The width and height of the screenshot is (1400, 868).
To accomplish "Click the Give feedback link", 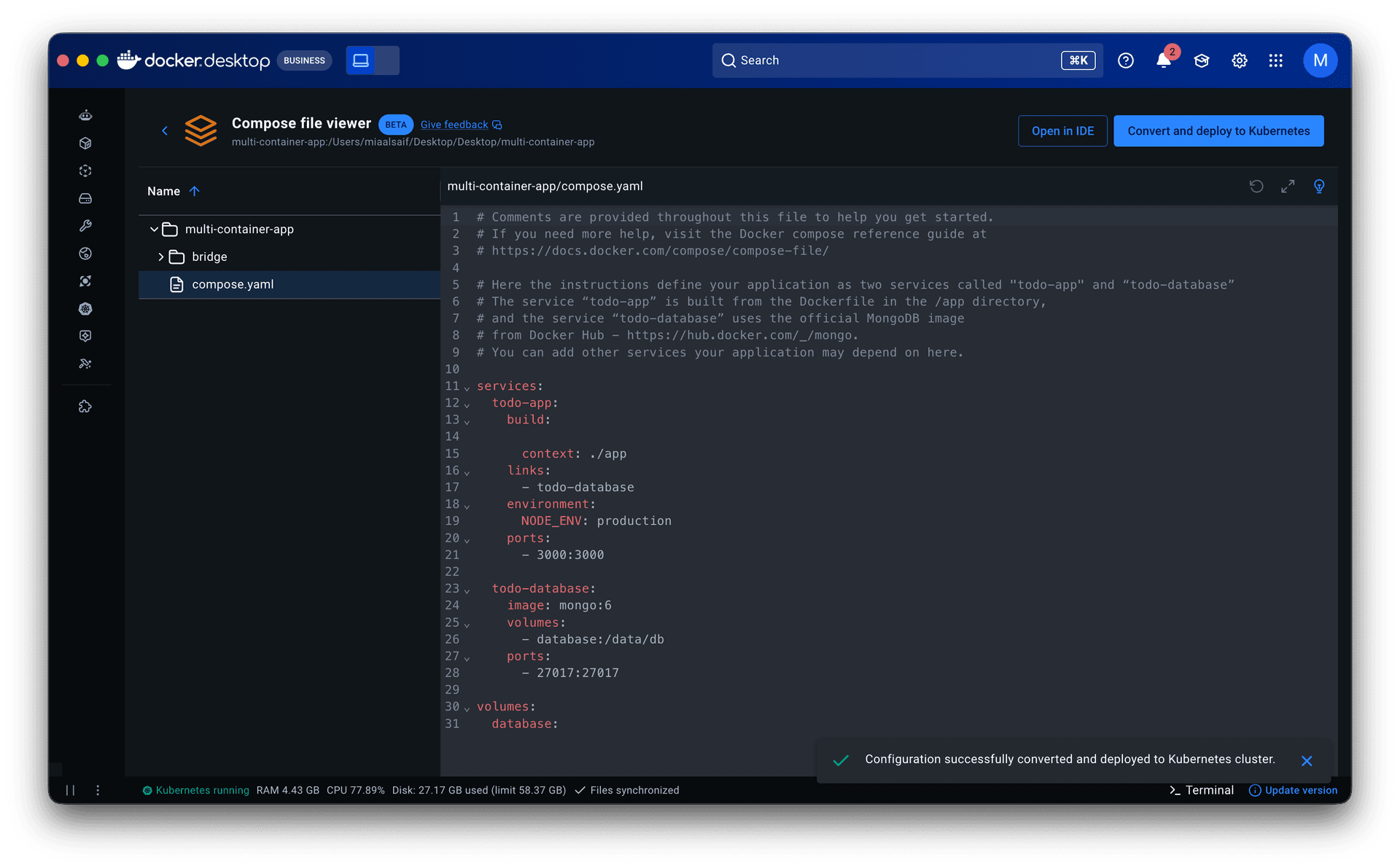I will [x=454, y=125].
